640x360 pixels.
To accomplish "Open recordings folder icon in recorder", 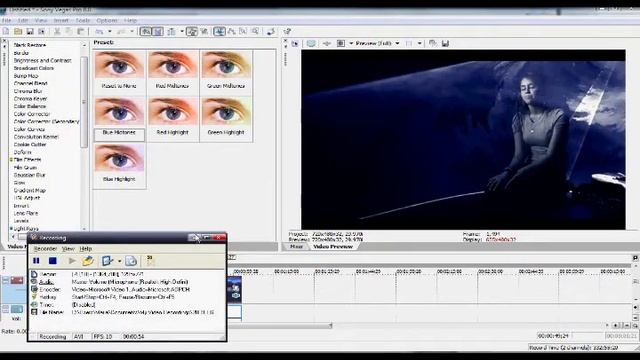I will [88, 261].
